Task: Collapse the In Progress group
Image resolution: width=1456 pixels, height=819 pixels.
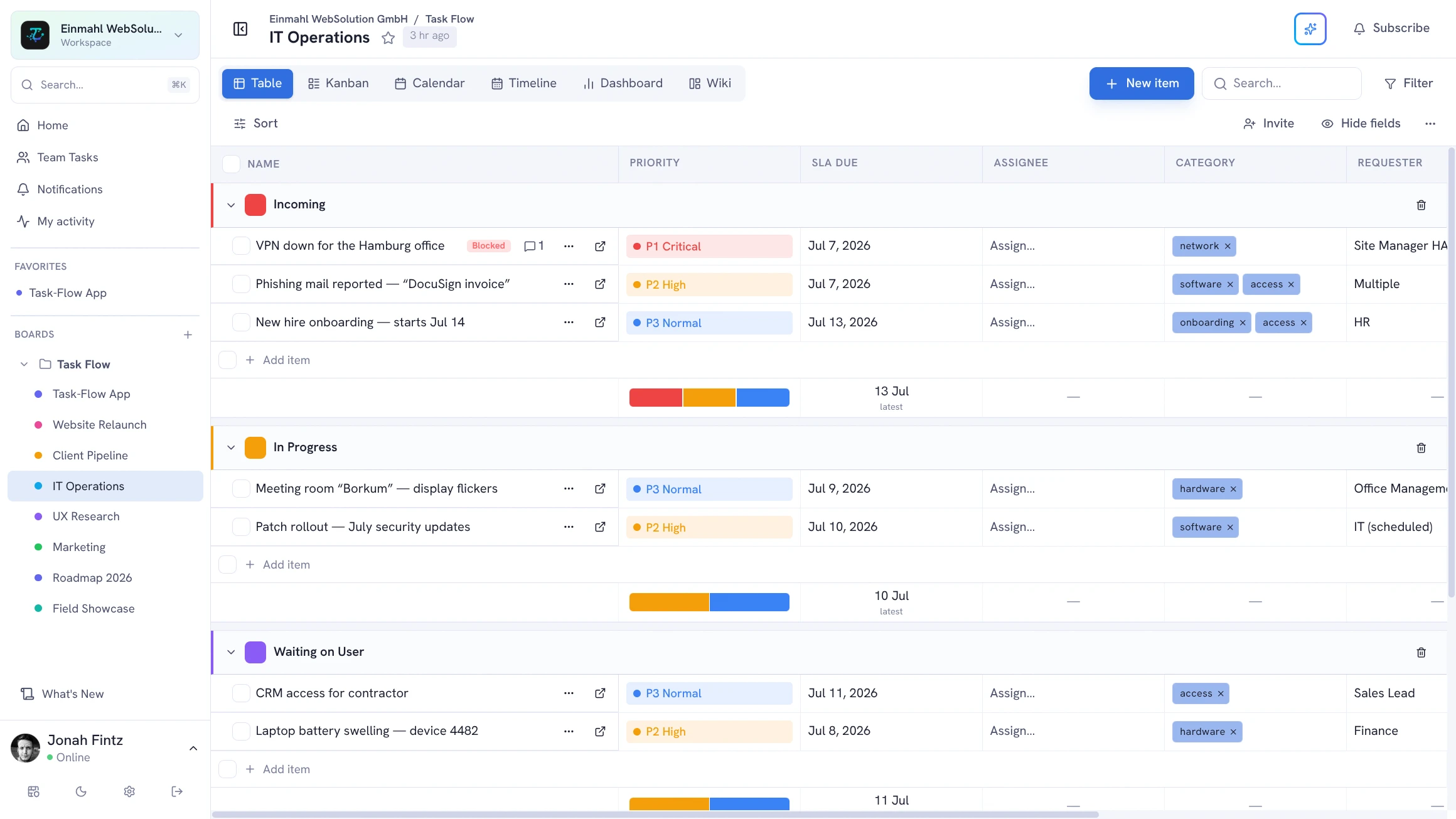Action: pyautogui.click(x=231, y=447)
